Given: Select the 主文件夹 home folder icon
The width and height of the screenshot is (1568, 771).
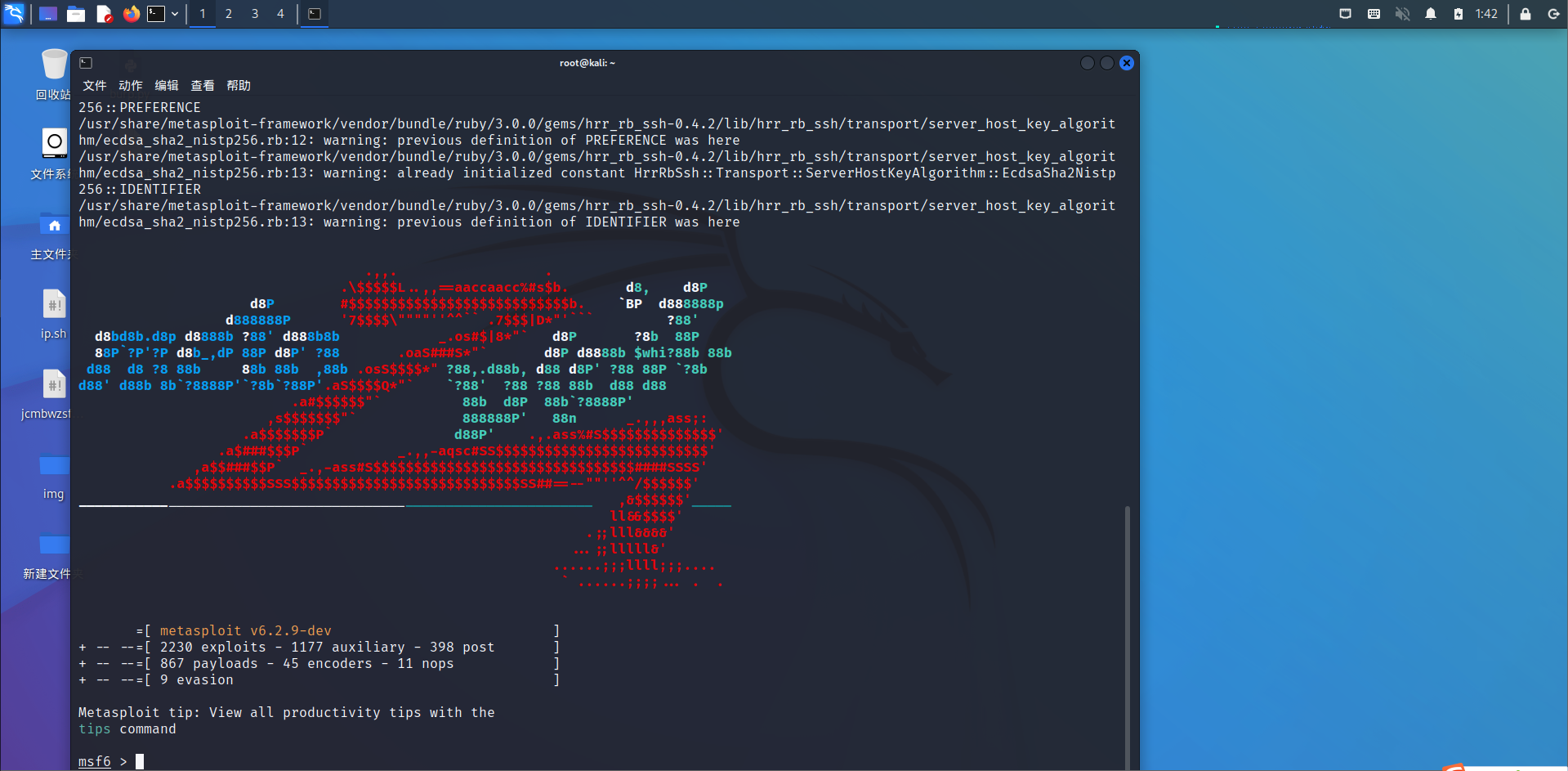Looking at the screenshot, I should (53, 234).
